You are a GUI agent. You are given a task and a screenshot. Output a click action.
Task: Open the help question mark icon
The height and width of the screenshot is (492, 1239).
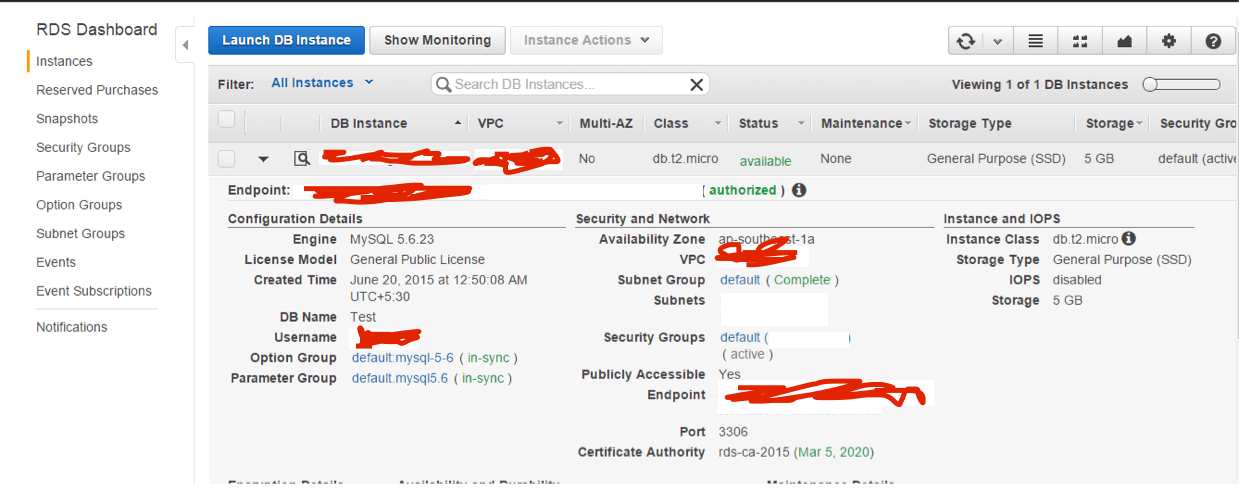[1213, 41]
